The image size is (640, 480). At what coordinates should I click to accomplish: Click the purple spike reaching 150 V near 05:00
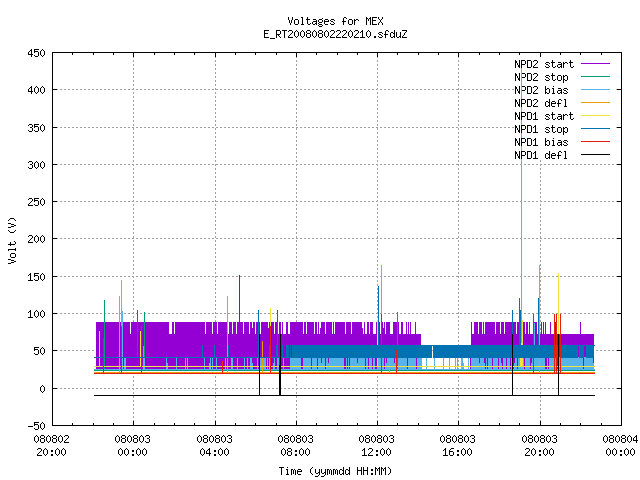pos(240,298)
